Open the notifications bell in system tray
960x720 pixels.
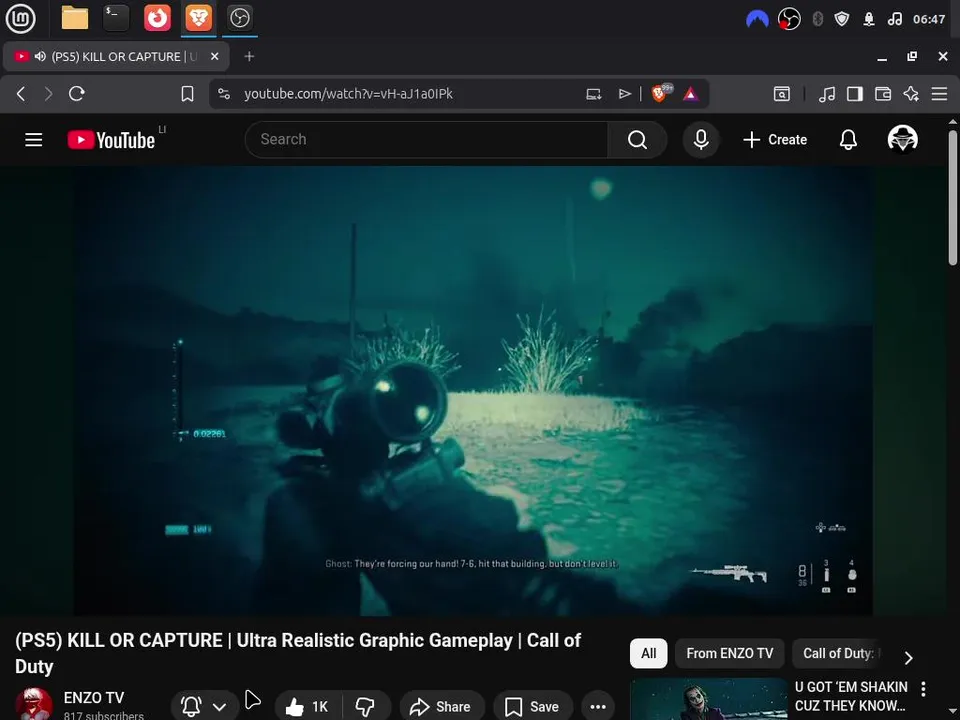(x=869, y=19)
